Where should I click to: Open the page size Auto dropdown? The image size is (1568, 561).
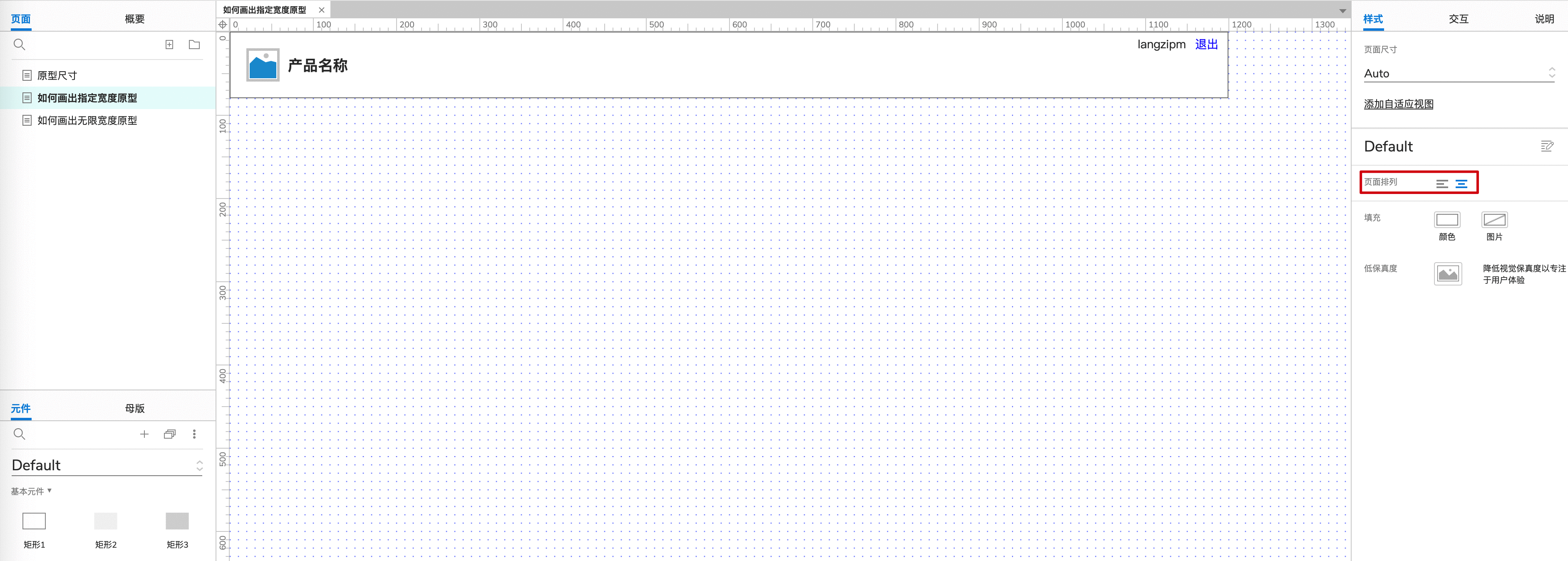click(x=1459, y=74)
